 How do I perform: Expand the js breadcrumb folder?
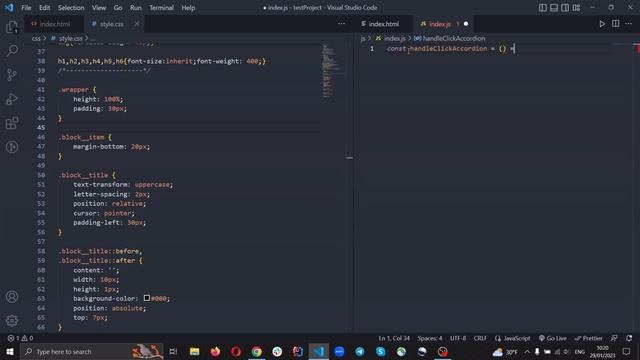[363, 38]
